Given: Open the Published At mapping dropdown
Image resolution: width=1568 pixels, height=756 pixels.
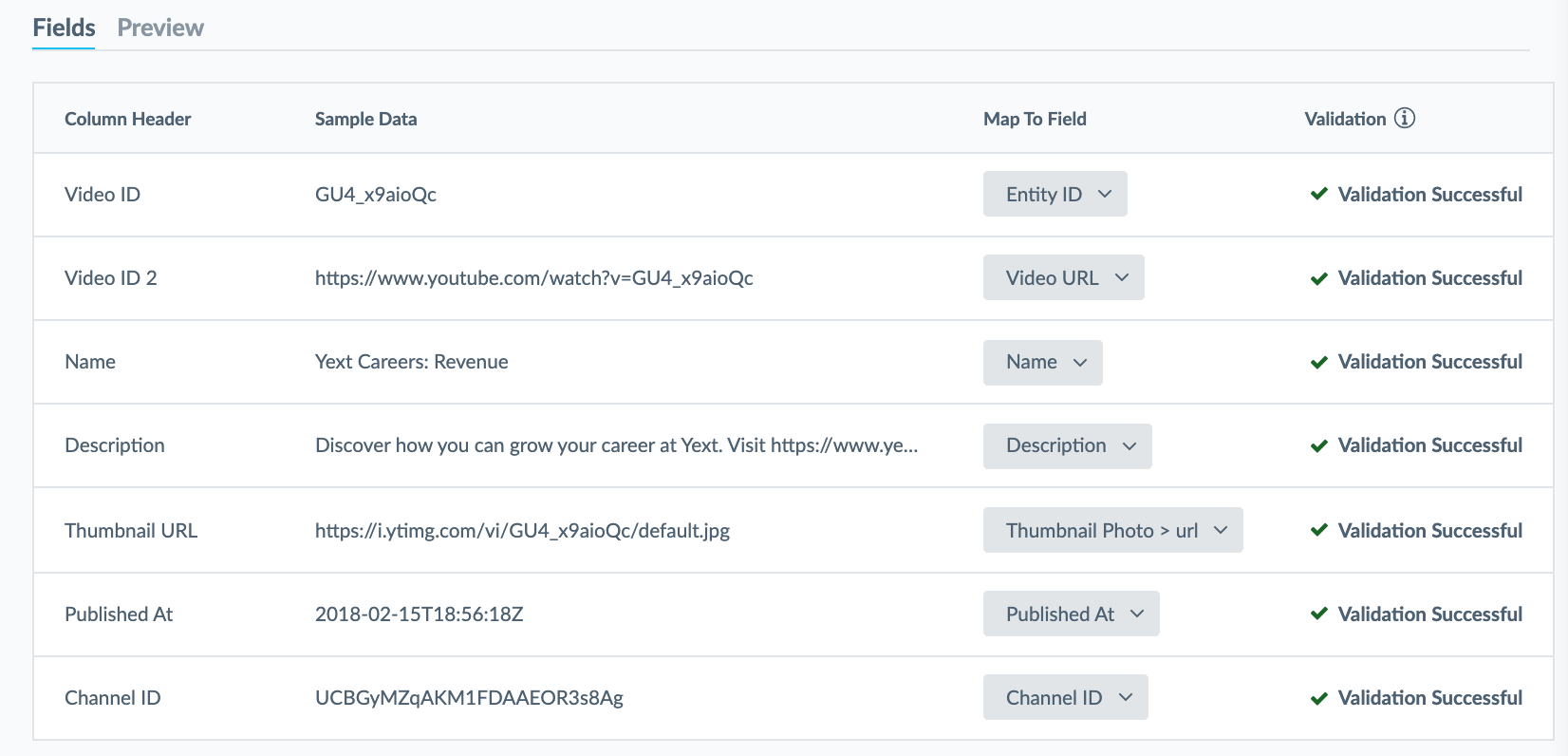Looking at the screenshot, I should pyautogui.click(x=1072, y=614).
